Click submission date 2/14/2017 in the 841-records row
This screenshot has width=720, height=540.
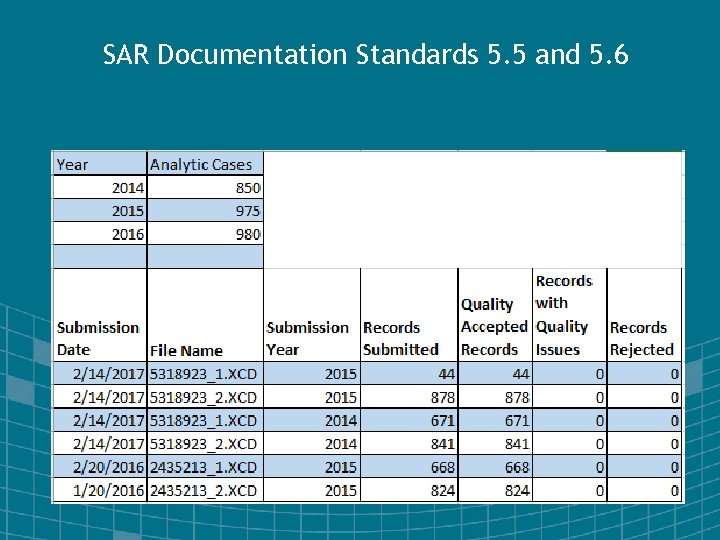[x=100, y=444]
